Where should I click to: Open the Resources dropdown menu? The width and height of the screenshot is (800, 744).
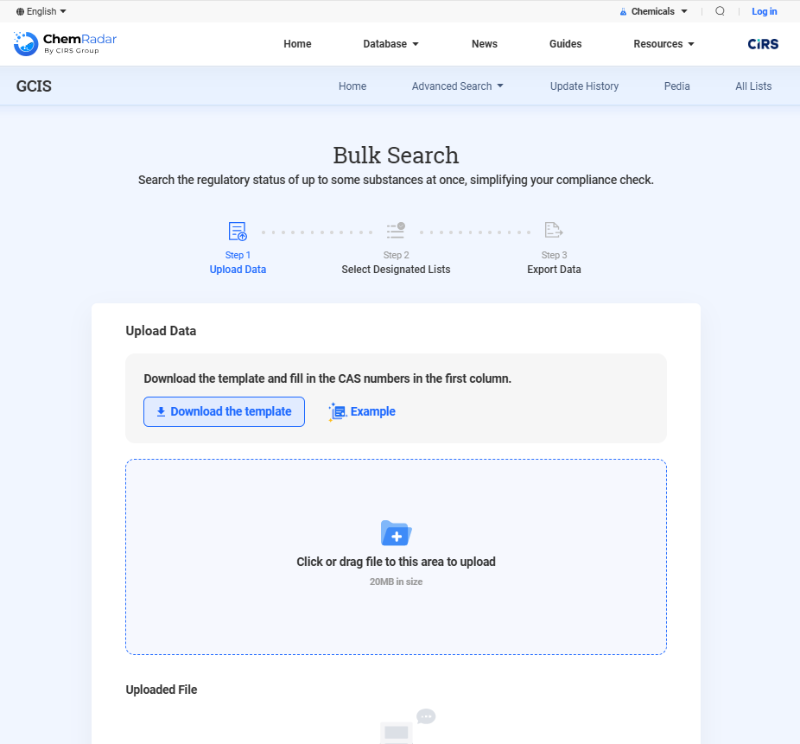(664, 44)
